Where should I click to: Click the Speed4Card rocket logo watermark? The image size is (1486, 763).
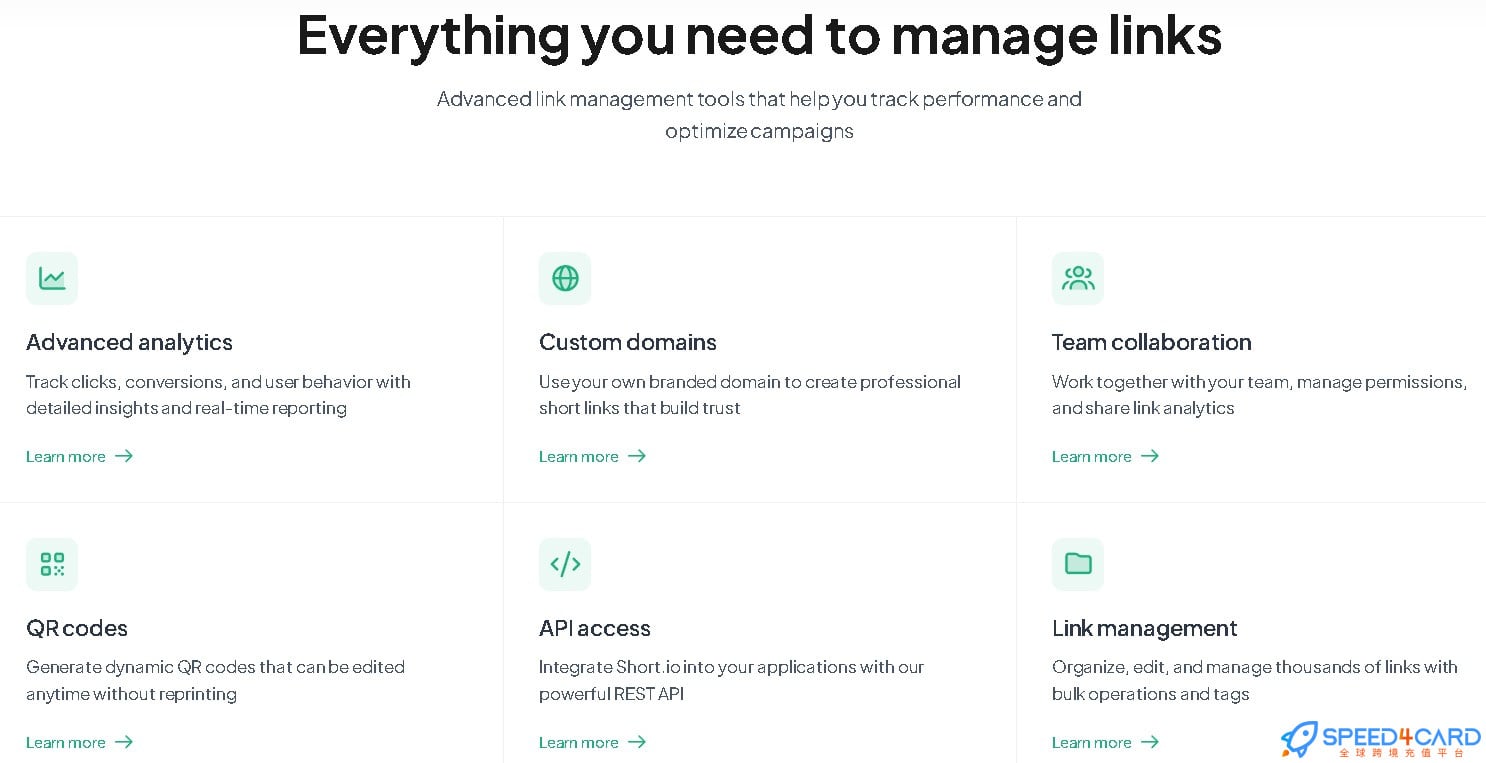pyautogui.click(x=1300, y=739)
